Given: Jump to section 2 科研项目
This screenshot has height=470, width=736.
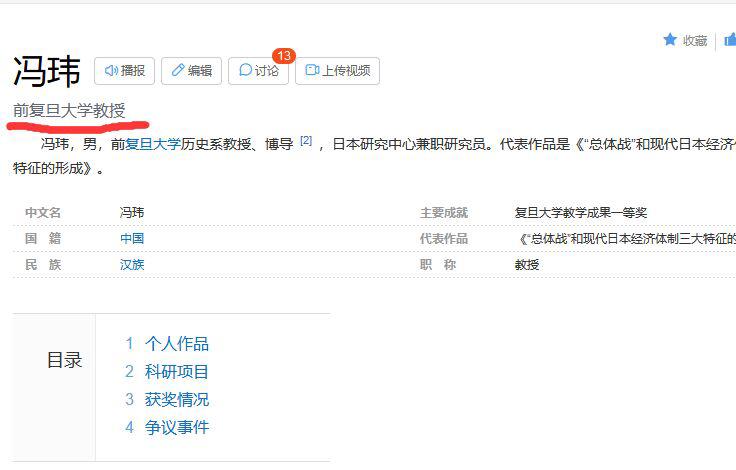Looking at the screenshot, I should [176, 372].
